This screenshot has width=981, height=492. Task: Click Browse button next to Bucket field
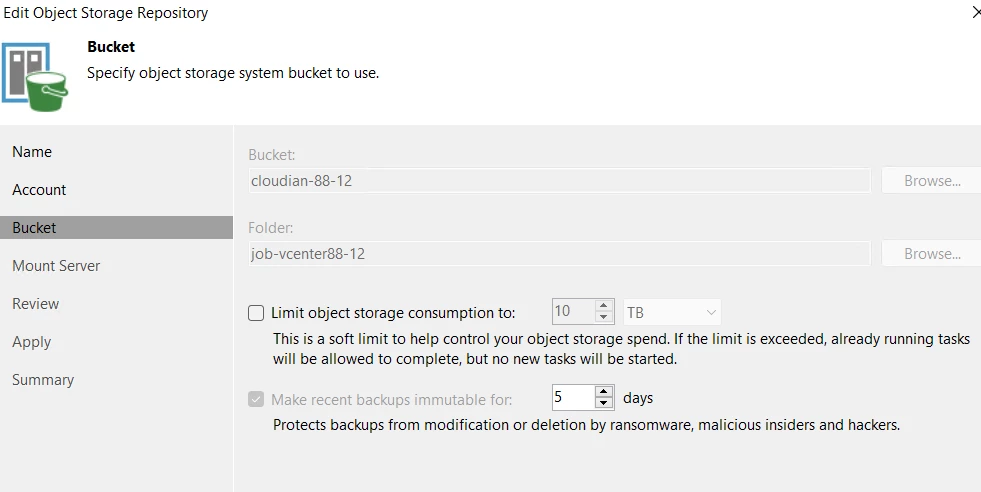(x=931, y=181)
